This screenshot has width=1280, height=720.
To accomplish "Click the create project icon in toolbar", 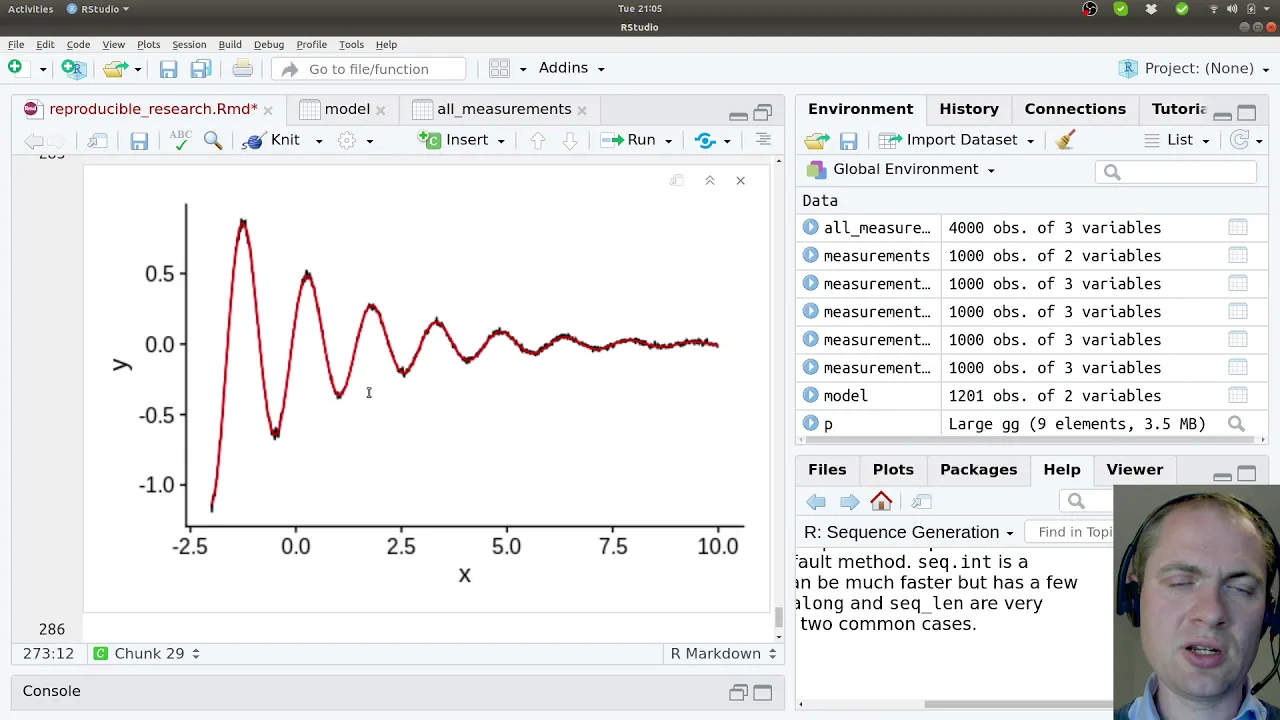I will (x=72, y=68).
